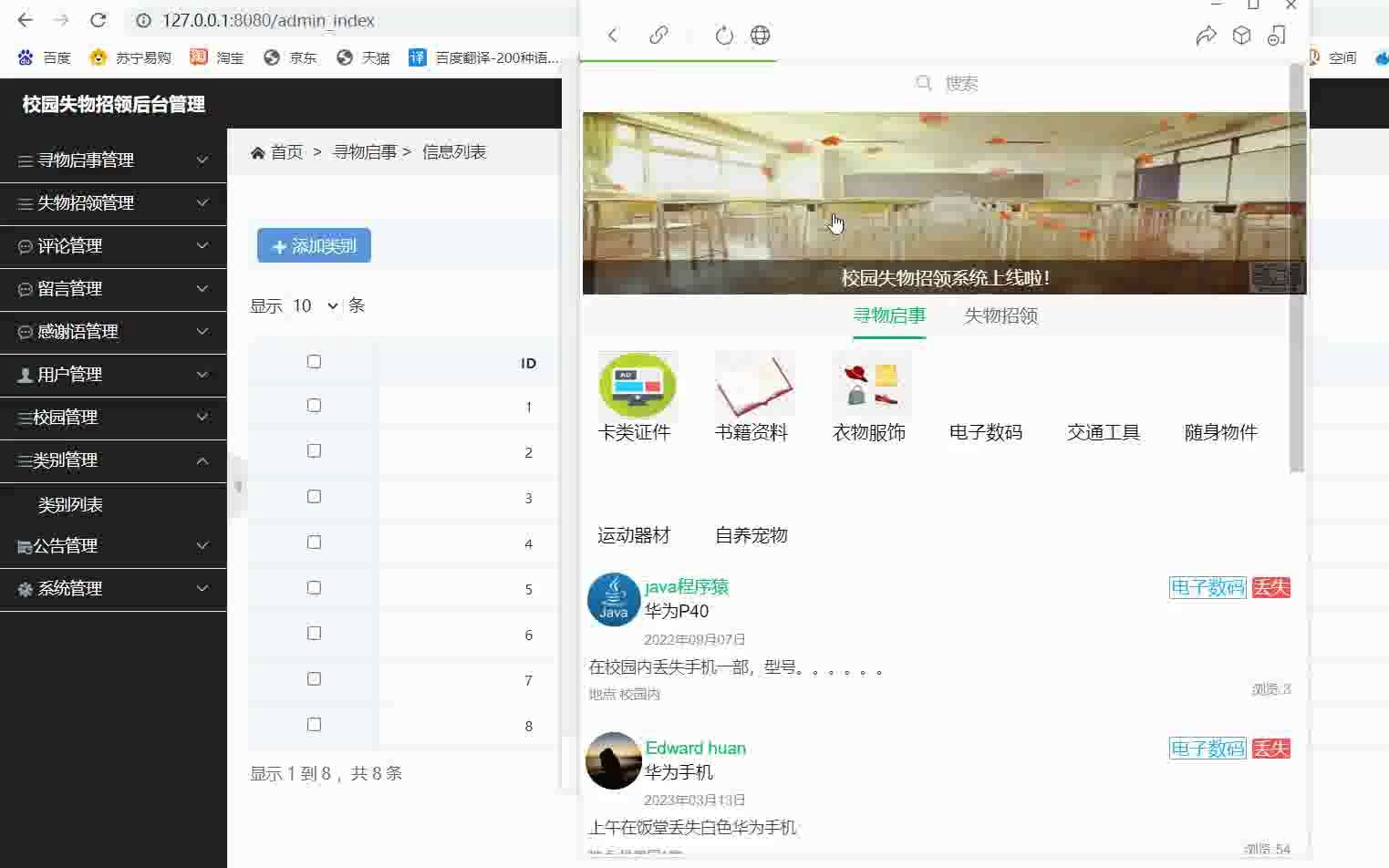Click the share icon in the preview header
Image resolution: width=1389 pixels, height=868 pixels.
coord(1207,35)
